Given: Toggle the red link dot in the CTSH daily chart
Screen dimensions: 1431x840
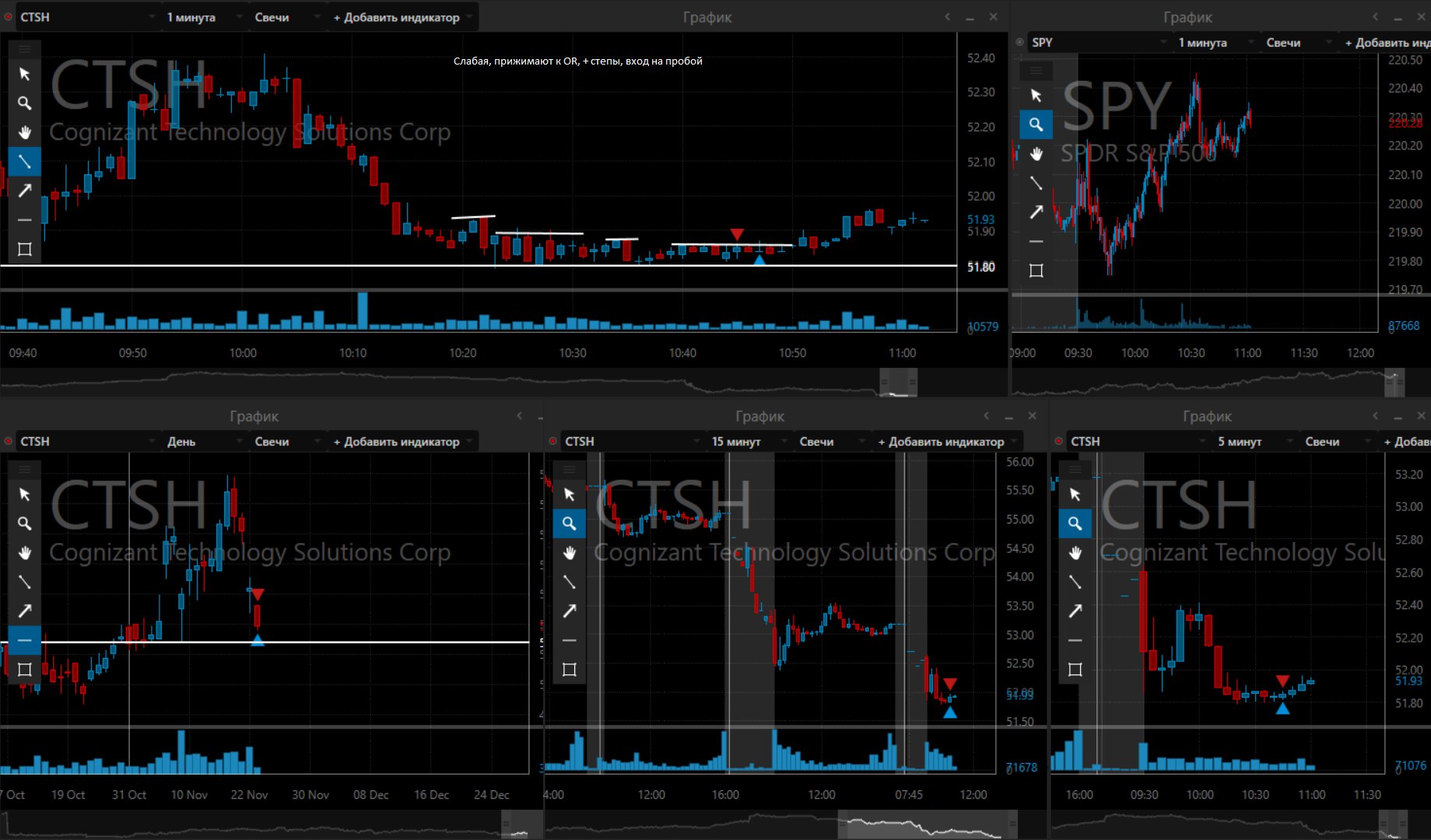Looking at the screenshot, I should click(8, 441).
